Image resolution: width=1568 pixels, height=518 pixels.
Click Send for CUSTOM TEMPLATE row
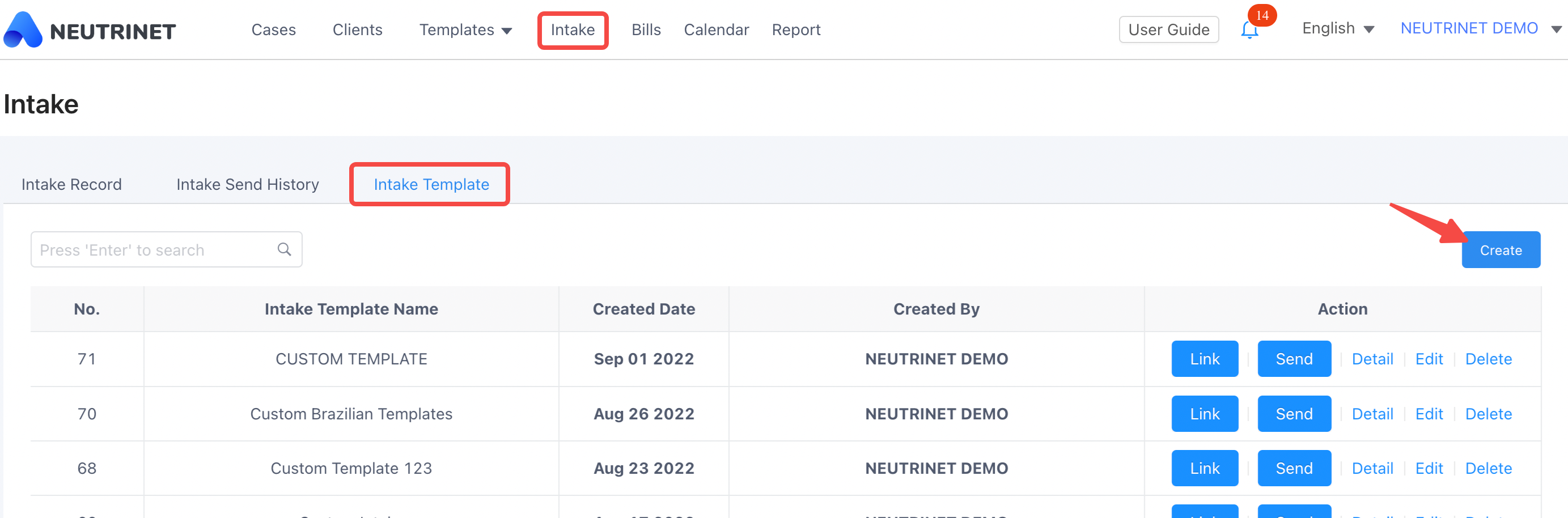[1294, 359]
